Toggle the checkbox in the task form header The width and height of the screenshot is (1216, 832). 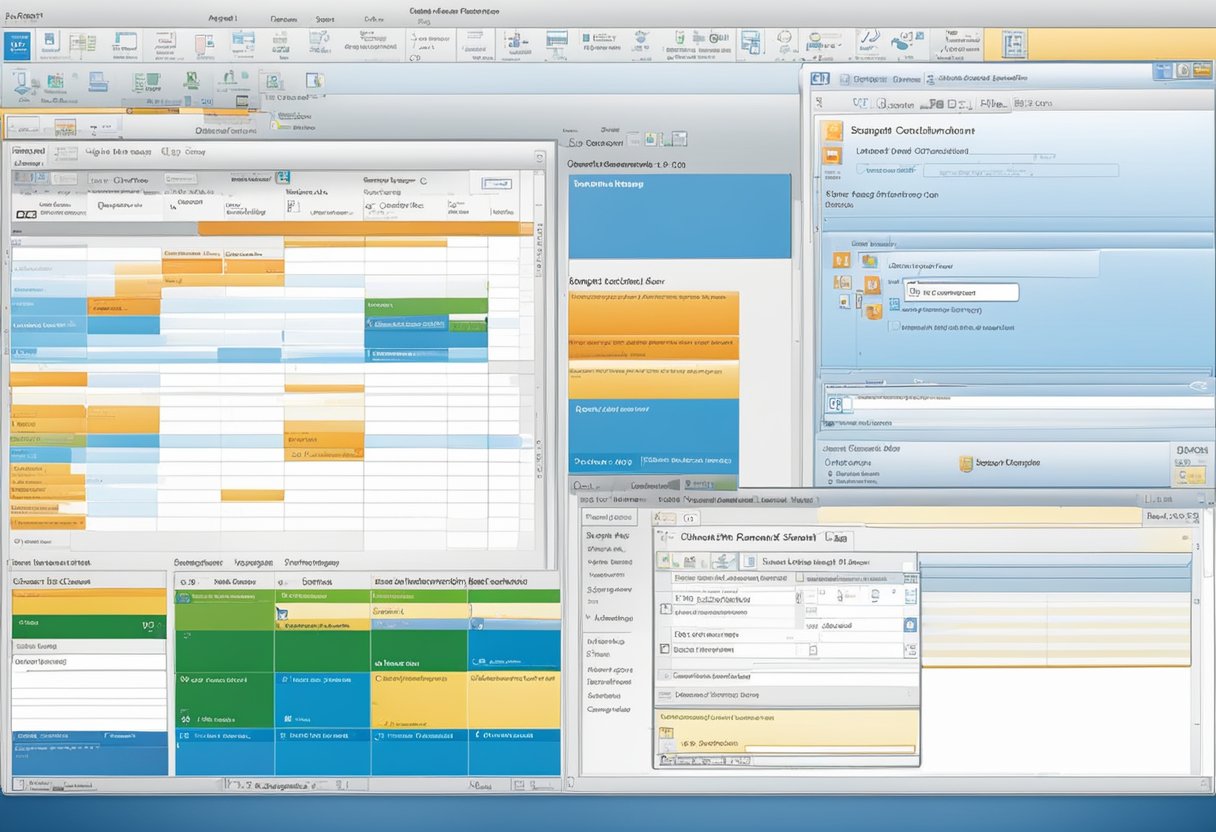800,578
